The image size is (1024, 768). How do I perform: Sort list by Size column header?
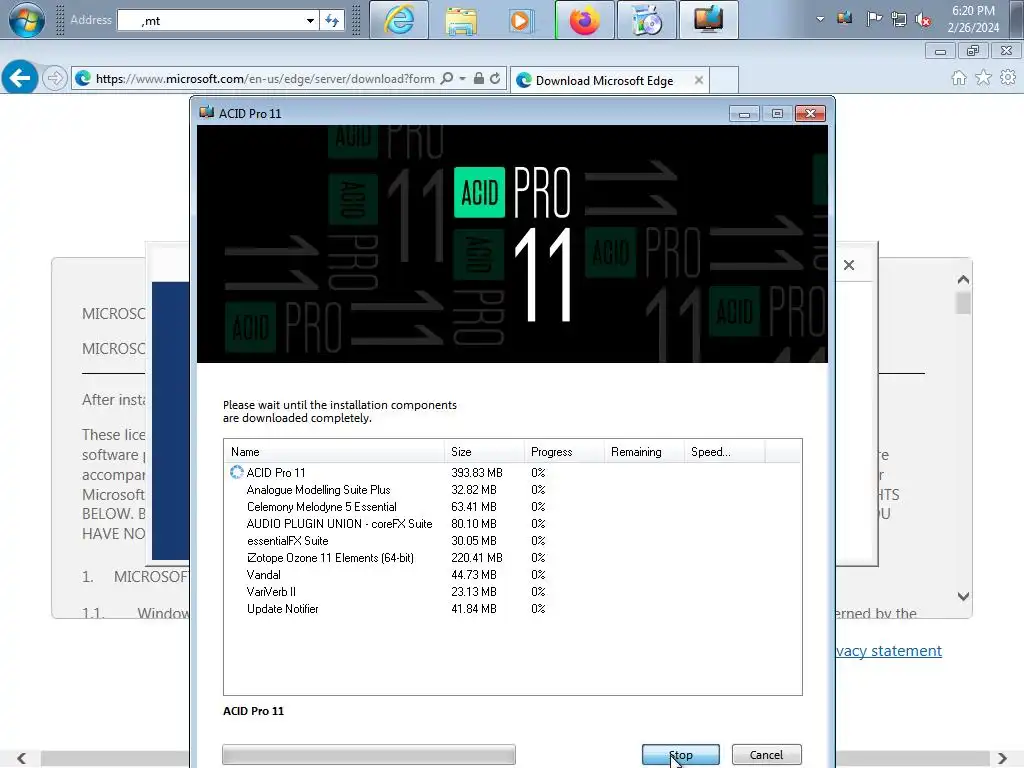[x=484, y=451]
